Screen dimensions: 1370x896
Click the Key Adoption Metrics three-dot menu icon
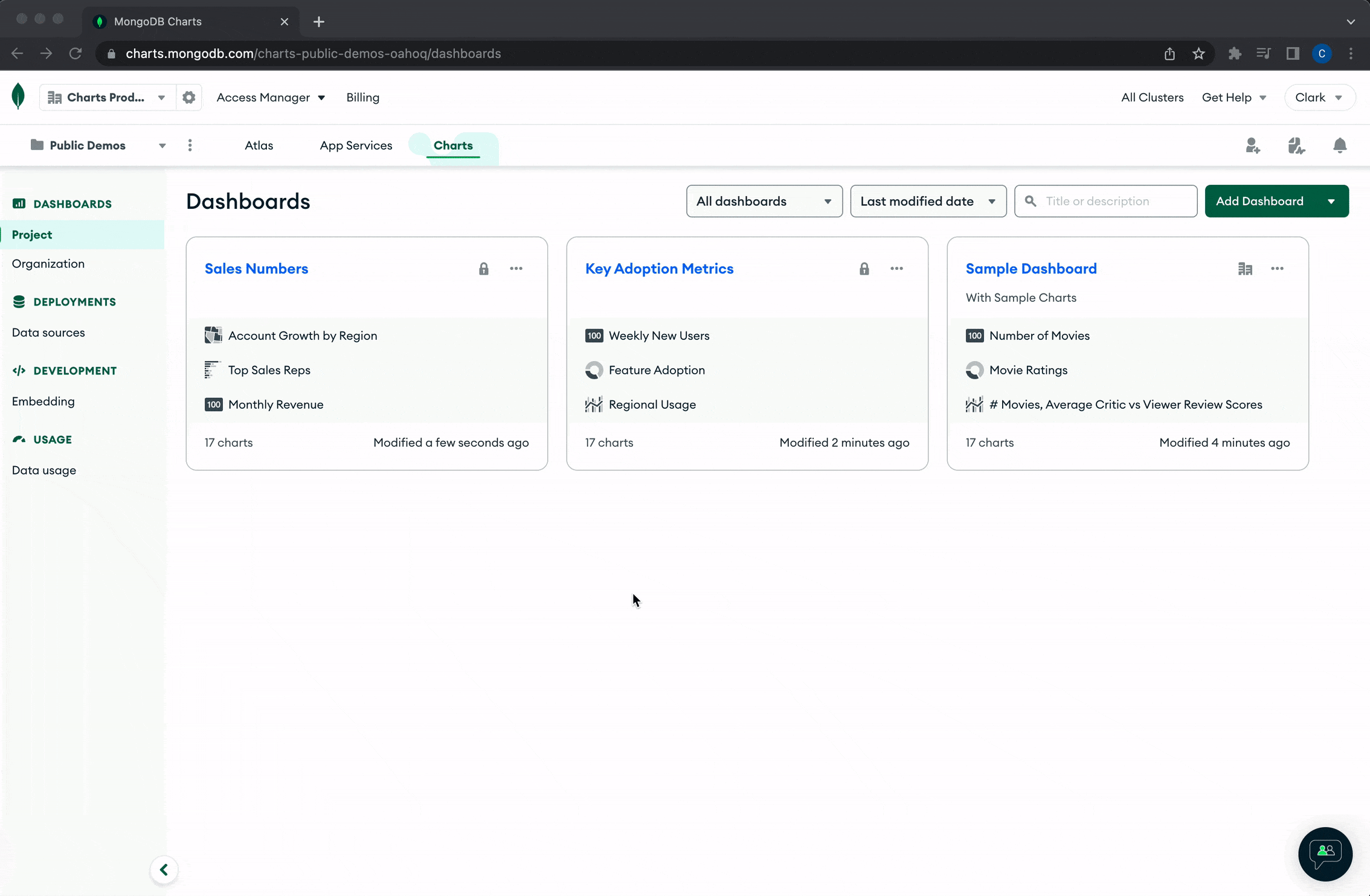point(896,267)
